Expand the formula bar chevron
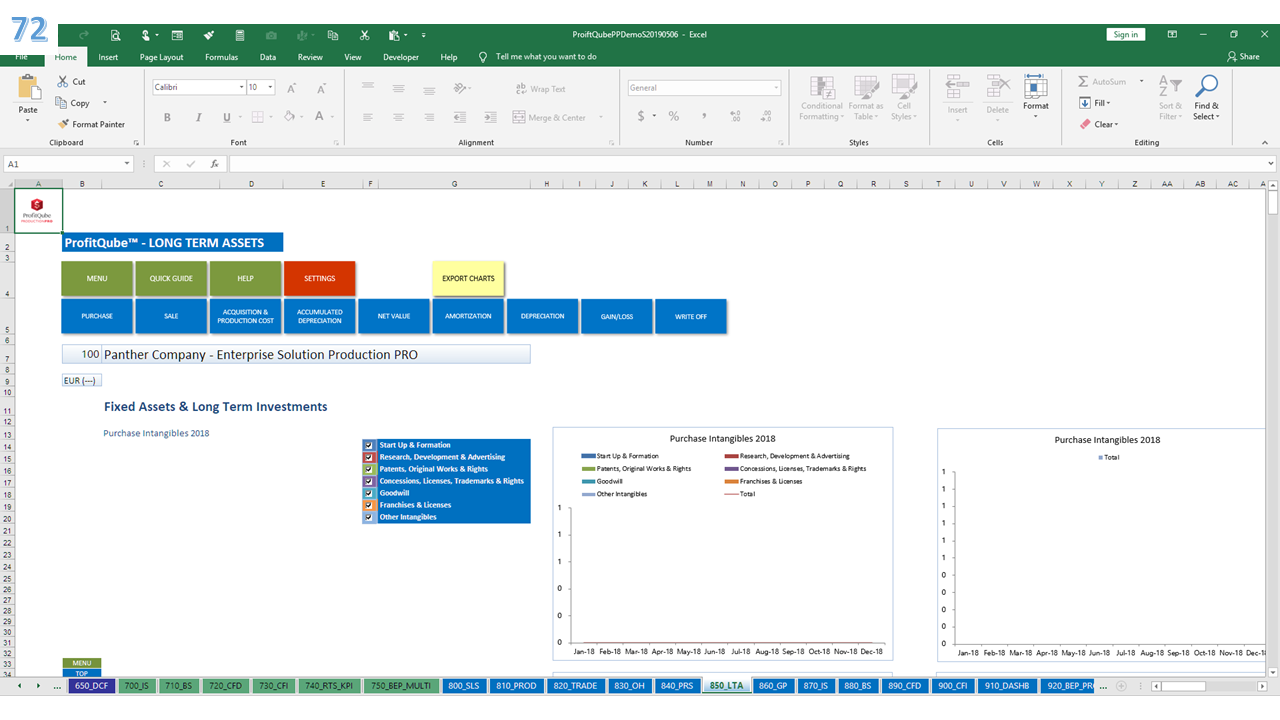 point(1271,164)
